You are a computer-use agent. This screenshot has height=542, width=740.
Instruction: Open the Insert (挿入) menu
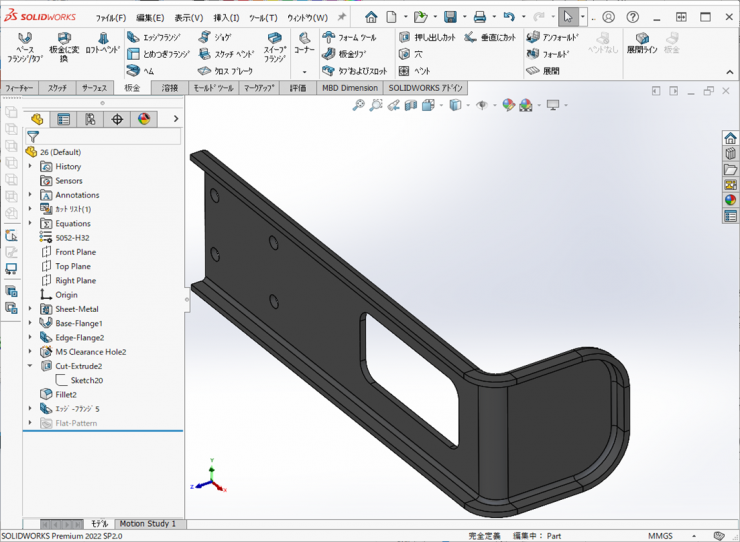pos(226,17)
